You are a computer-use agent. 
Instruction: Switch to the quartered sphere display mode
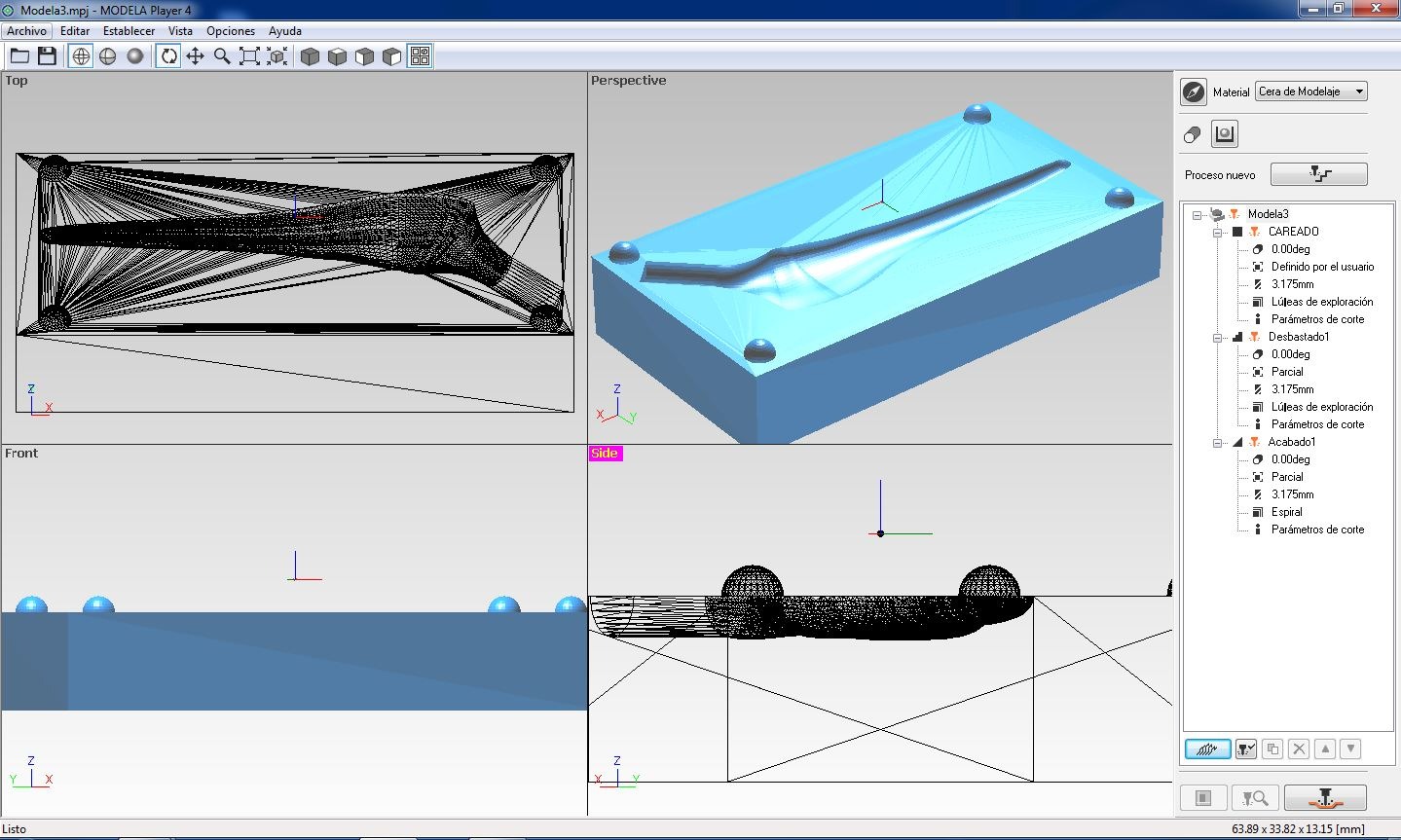[108, 56]
